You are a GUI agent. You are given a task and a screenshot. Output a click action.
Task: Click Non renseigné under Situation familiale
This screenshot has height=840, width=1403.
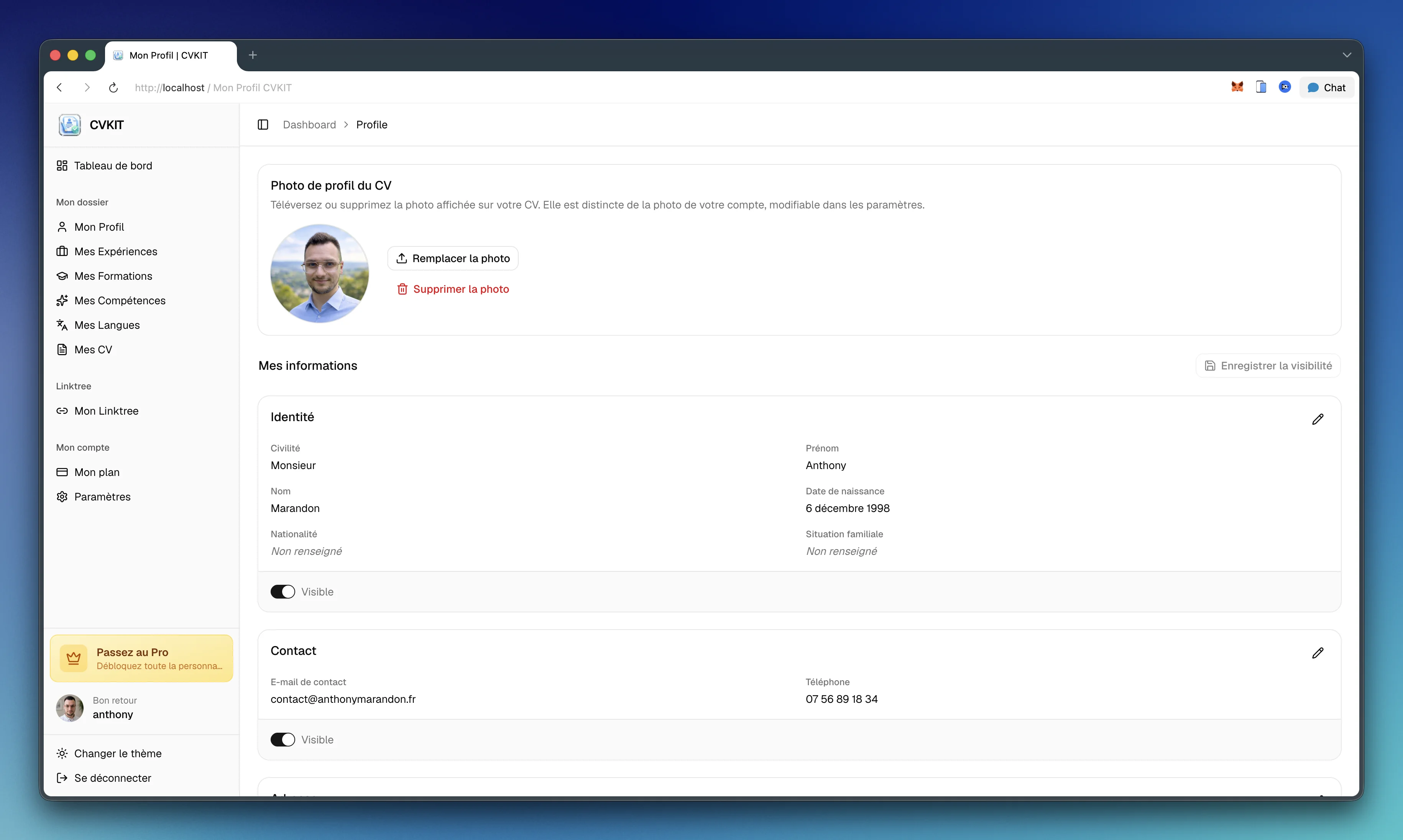click(841, 551)
